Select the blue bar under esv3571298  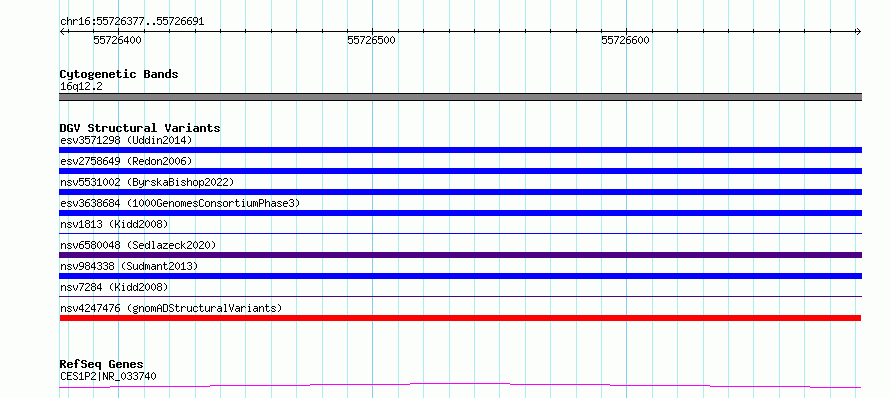460,150
